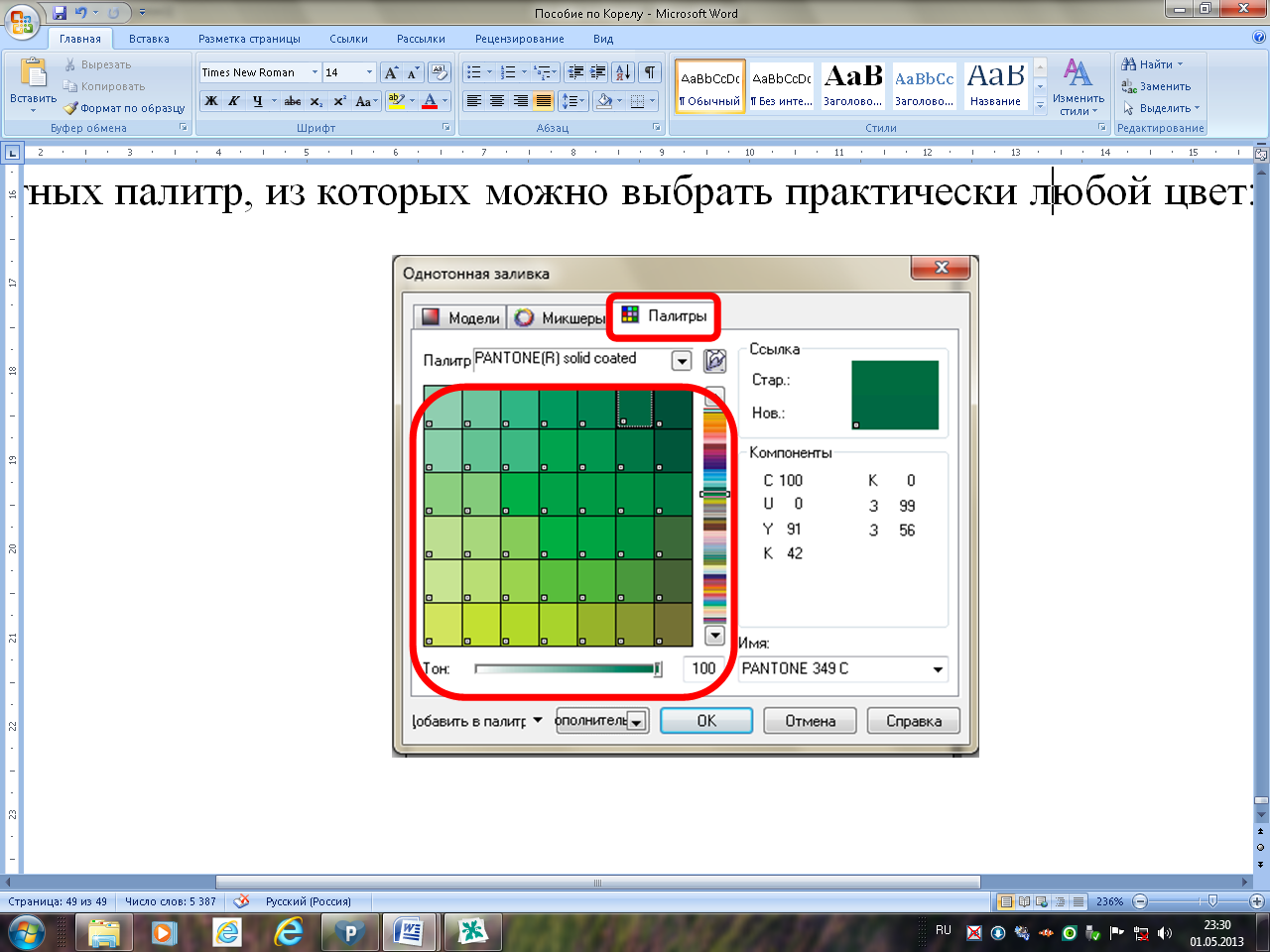Viewport: 1270px width, 952px height.
Task: Switch to the Вид ribbon tab
Action: coord(603,39)
